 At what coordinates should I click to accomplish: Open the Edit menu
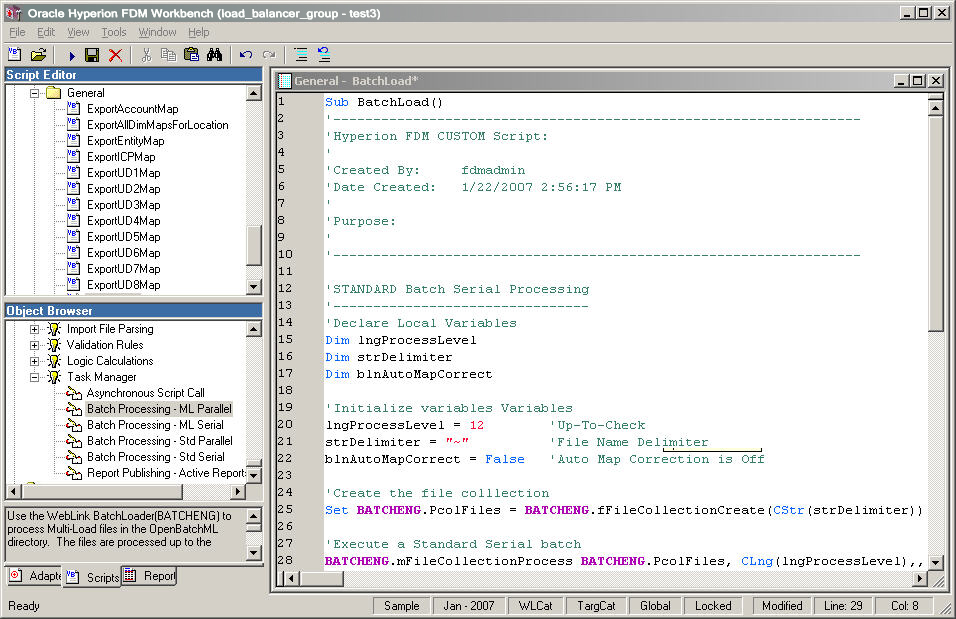[x=46, y=32]
